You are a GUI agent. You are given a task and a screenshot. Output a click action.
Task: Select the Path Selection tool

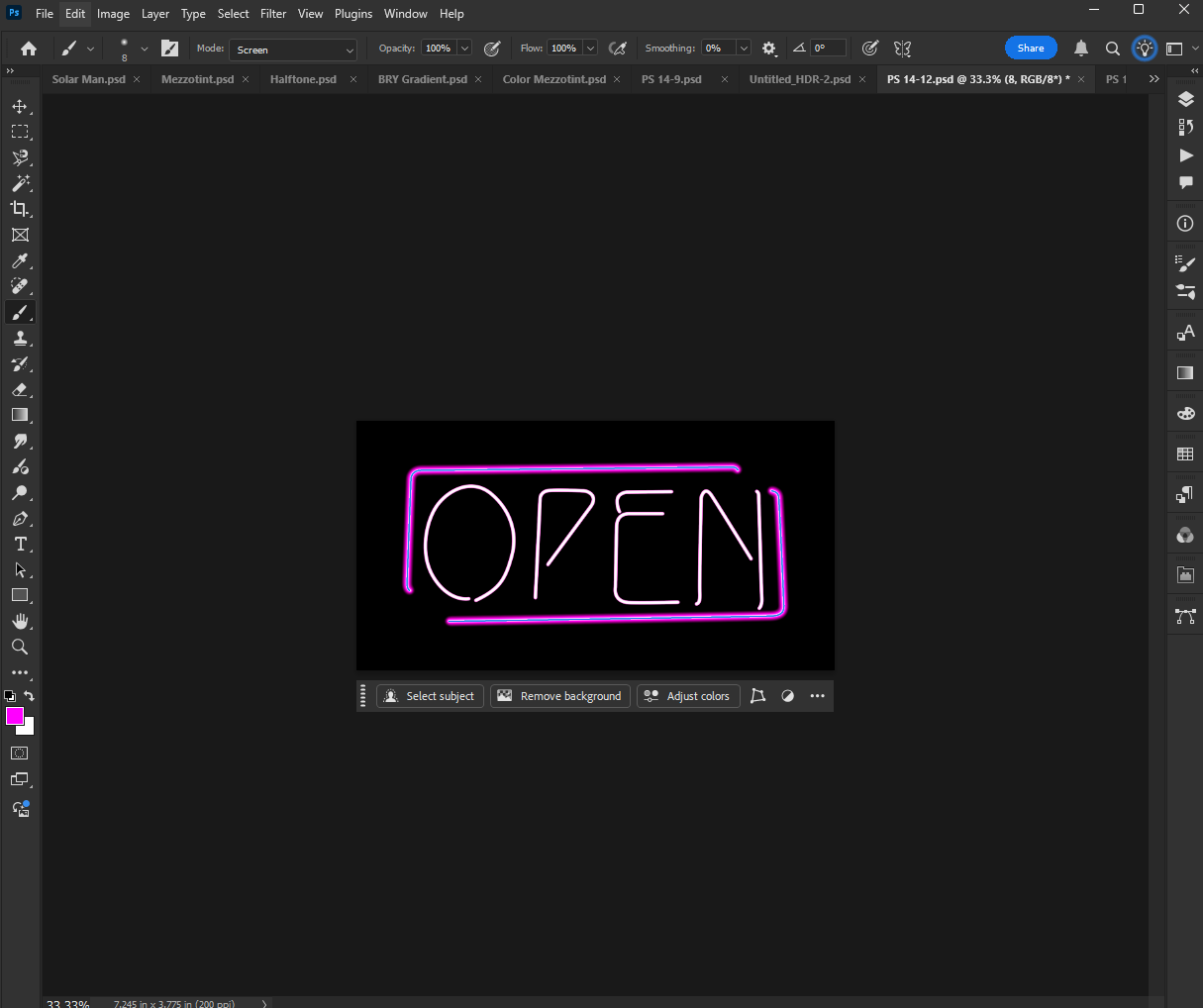pos(20,569)
